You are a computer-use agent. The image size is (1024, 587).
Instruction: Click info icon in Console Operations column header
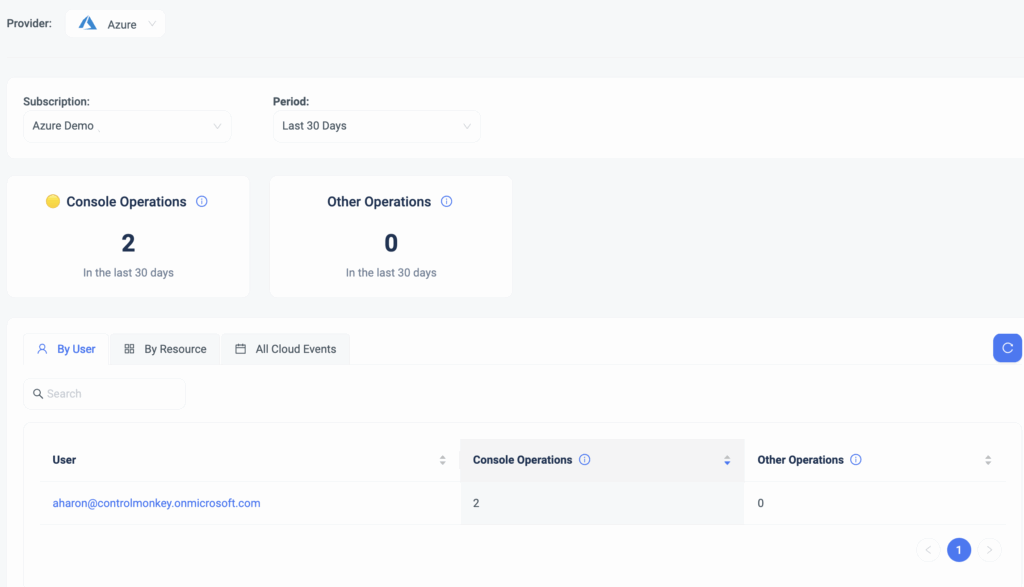(585, 460)
